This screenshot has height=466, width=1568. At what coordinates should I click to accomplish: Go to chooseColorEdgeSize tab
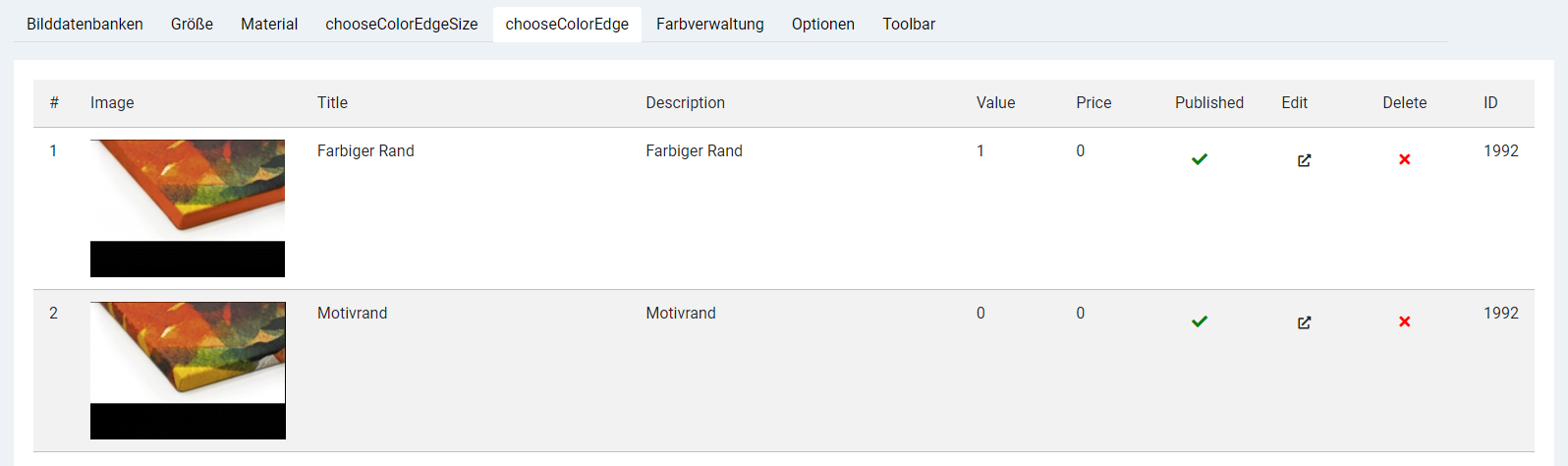click(402, 24)
